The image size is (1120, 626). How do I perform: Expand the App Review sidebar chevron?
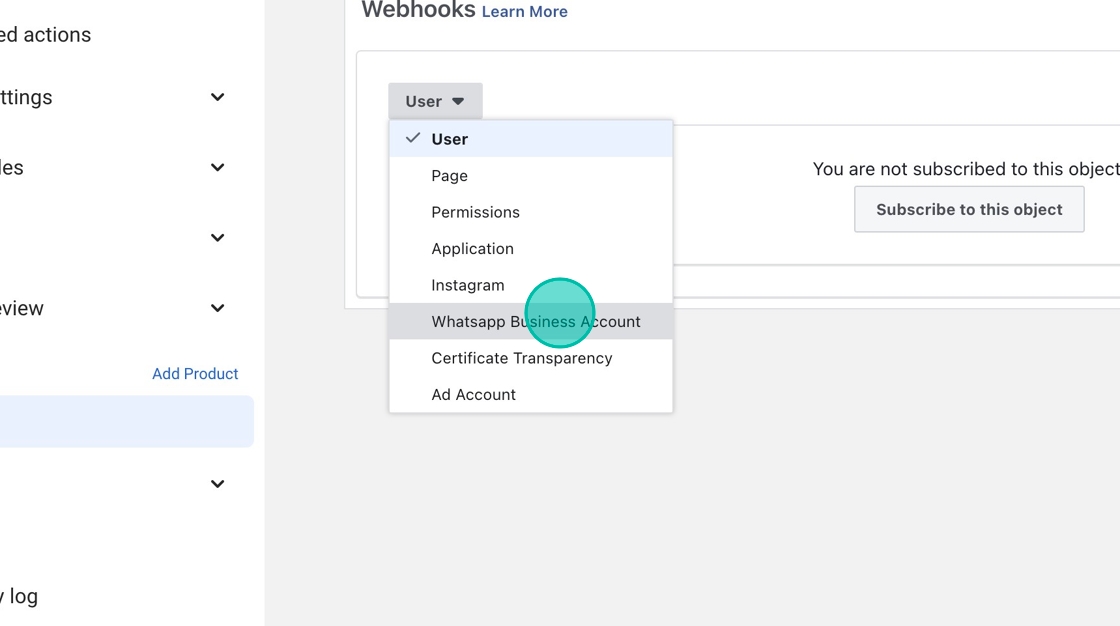pos(217,308)
